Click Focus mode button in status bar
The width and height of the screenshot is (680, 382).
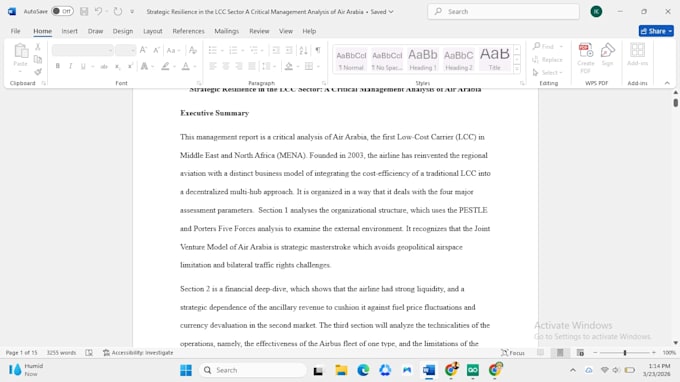click(512, 353)
